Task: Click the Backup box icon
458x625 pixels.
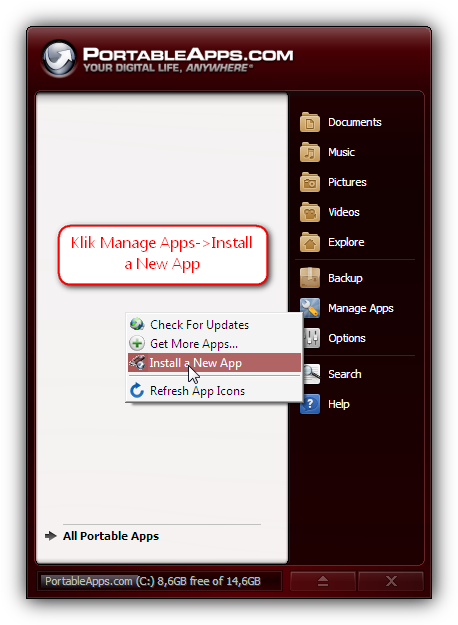Action: coord(310,278)
